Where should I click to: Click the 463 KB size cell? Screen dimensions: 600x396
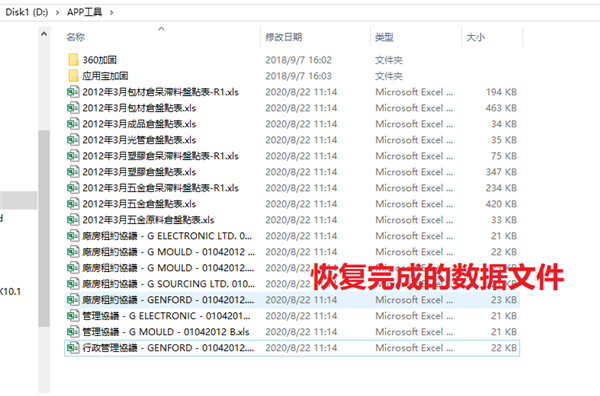[501, 108]
